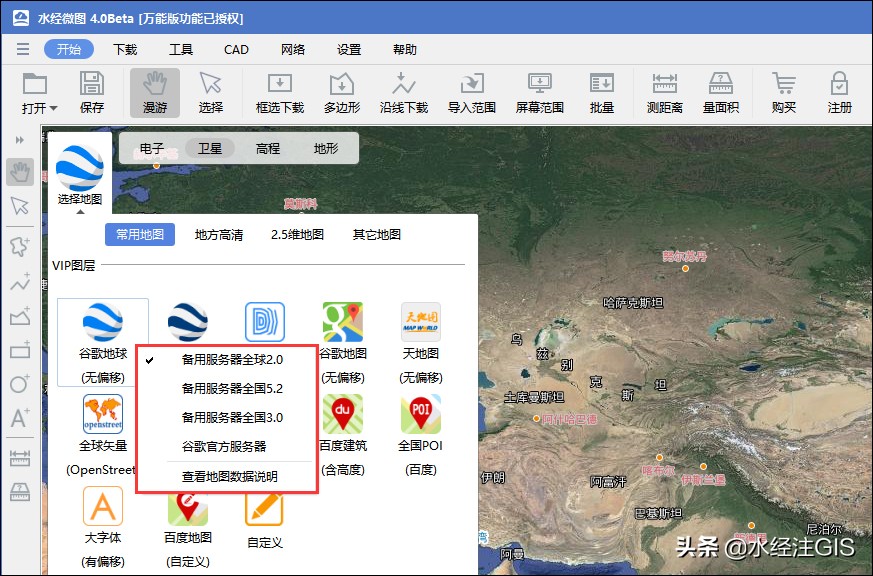This screenshot has height=576, width=873.
Task: Choose 百度建筑 (含高度) map source
Action: pos(343,435)
